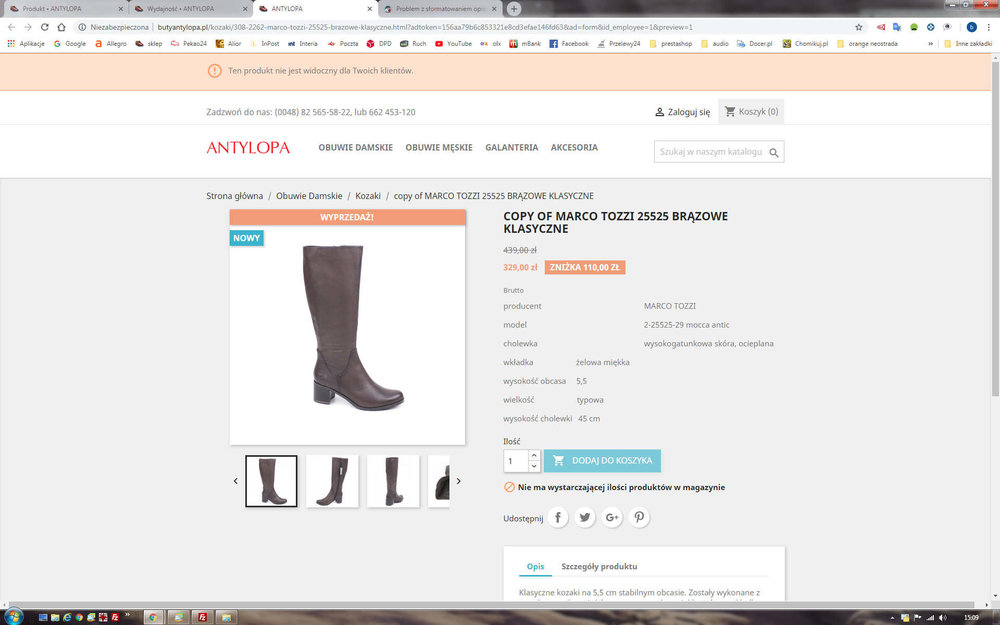Share product on Twitter
Image resolution: width=1000 pixels, height=625 pixels.
(584, 517)
